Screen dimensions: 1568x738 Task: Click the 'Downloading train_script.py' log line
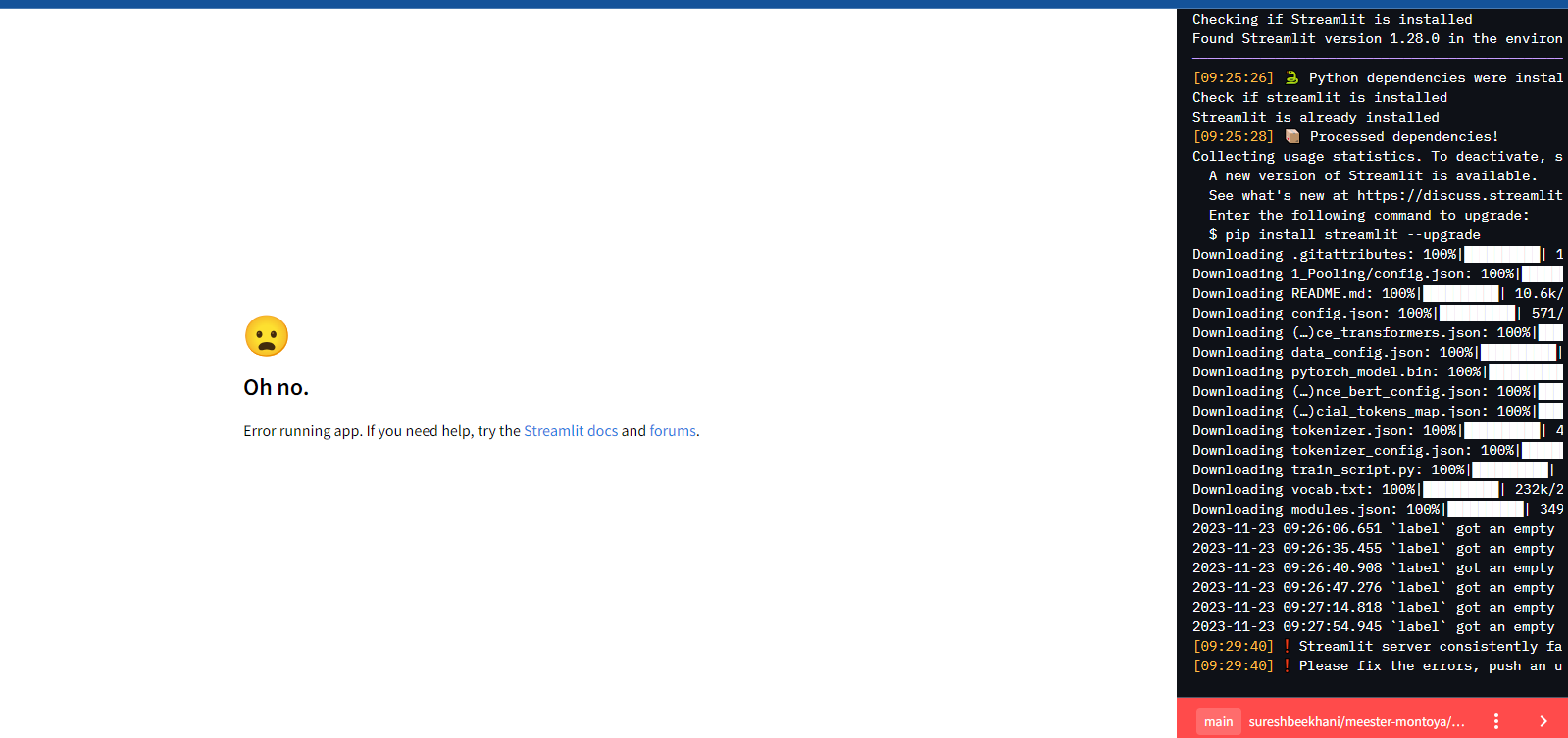[1374, 469]
